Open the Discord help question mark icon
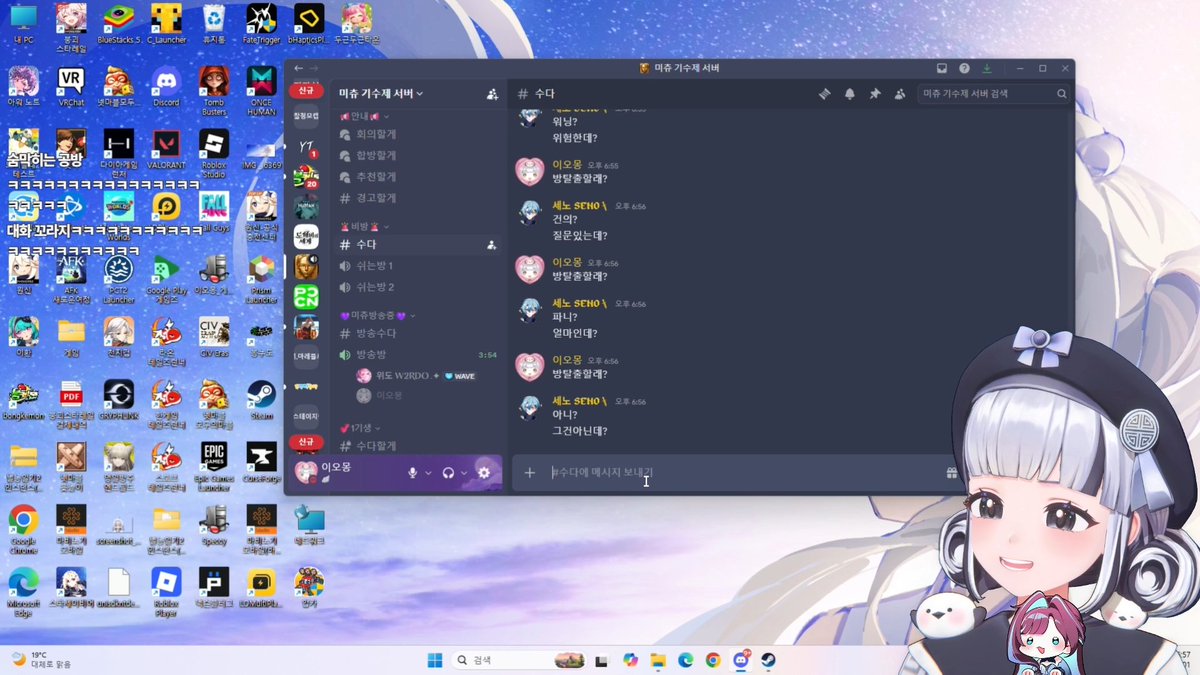This screenshot has width=1200, height=675. (x=964, y=68)
